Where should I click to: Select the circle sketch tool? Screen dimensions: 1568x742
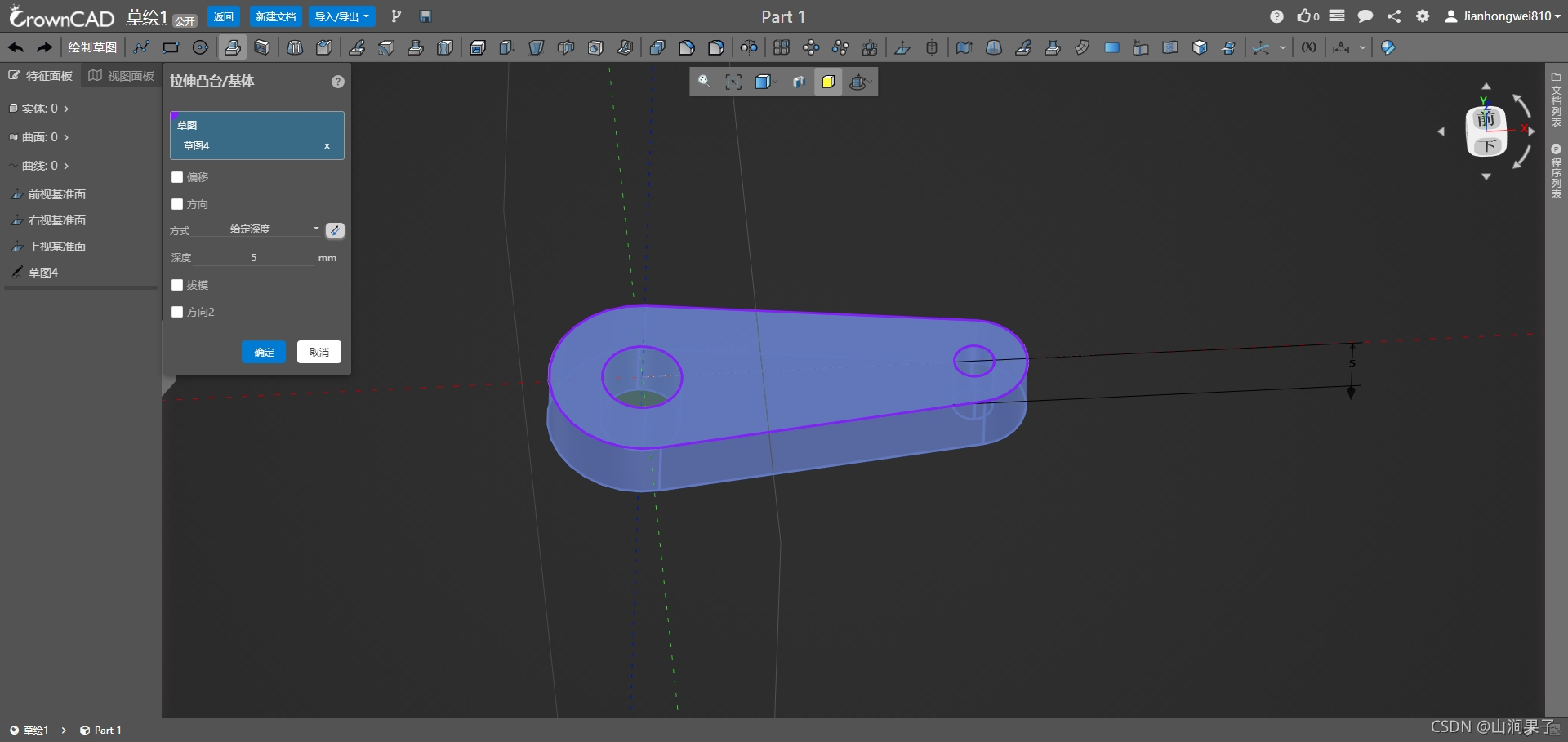coord(200,47)
